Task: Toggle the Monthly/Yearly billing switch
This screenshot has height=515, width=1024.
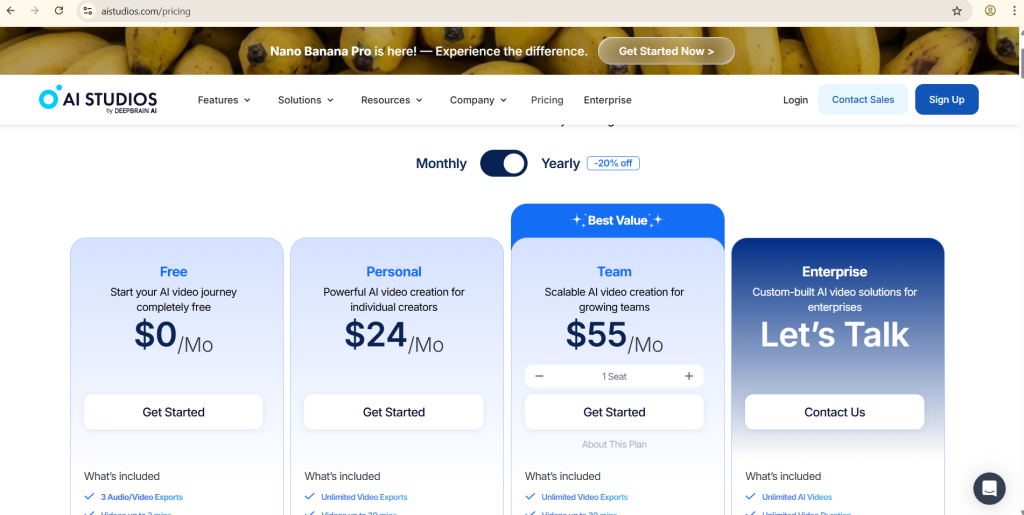Action: pyautogui.click(x=504, y=163)
